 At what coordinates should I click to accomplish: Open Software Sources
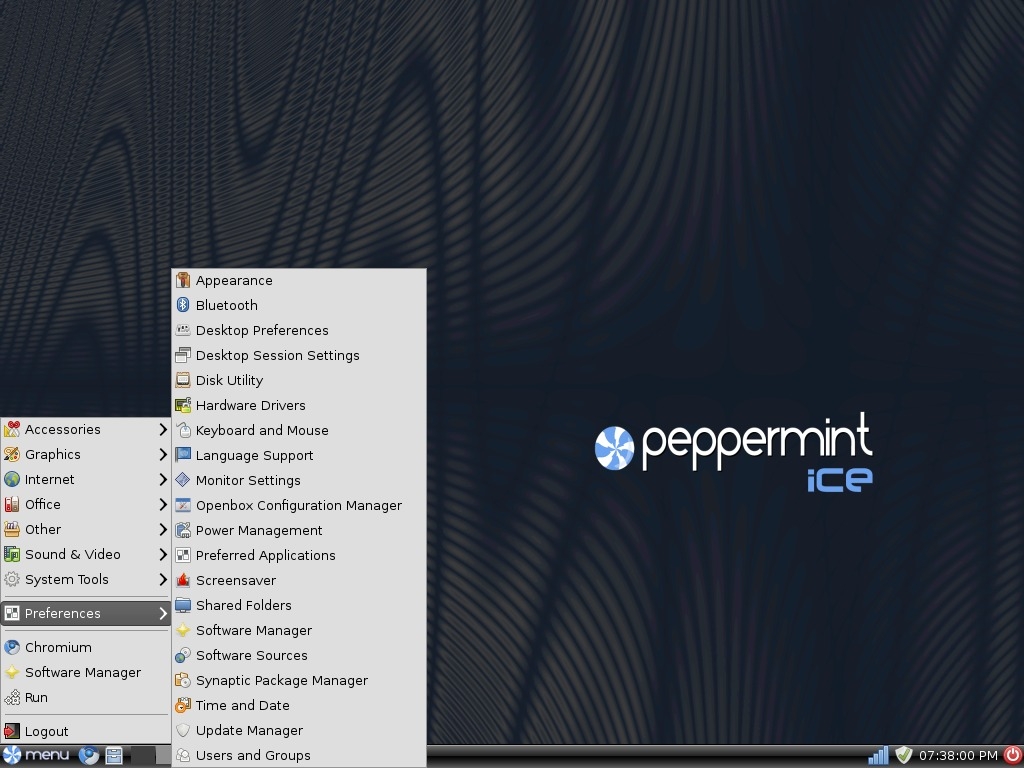coord(299,655)
